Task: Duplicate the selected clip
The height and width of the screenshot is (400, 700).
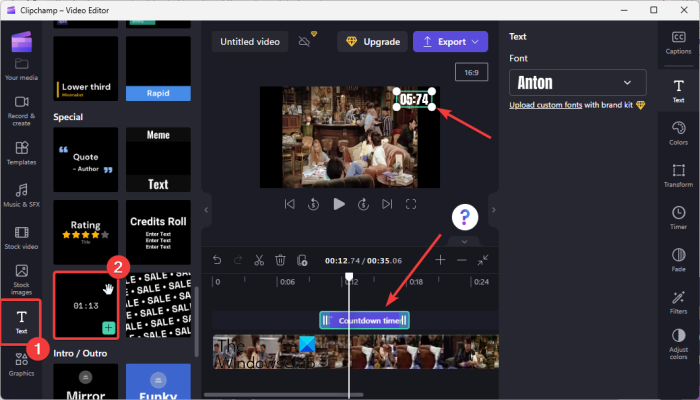Action: (302, 260)
